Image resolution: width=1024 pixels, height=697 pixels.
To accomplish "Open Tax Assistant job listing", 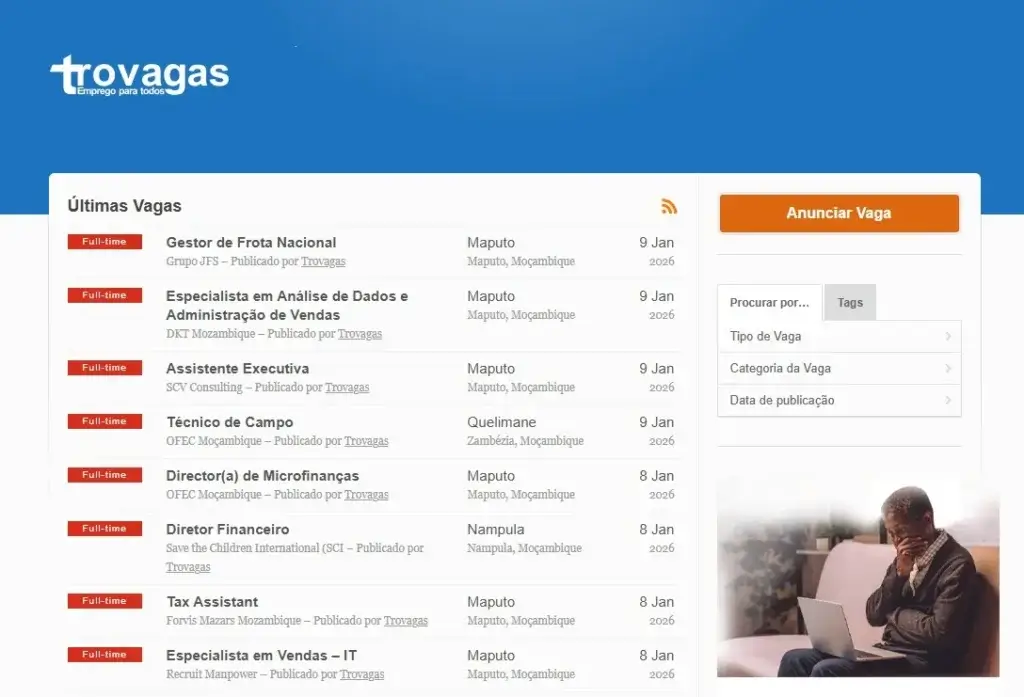I will 212,602.
